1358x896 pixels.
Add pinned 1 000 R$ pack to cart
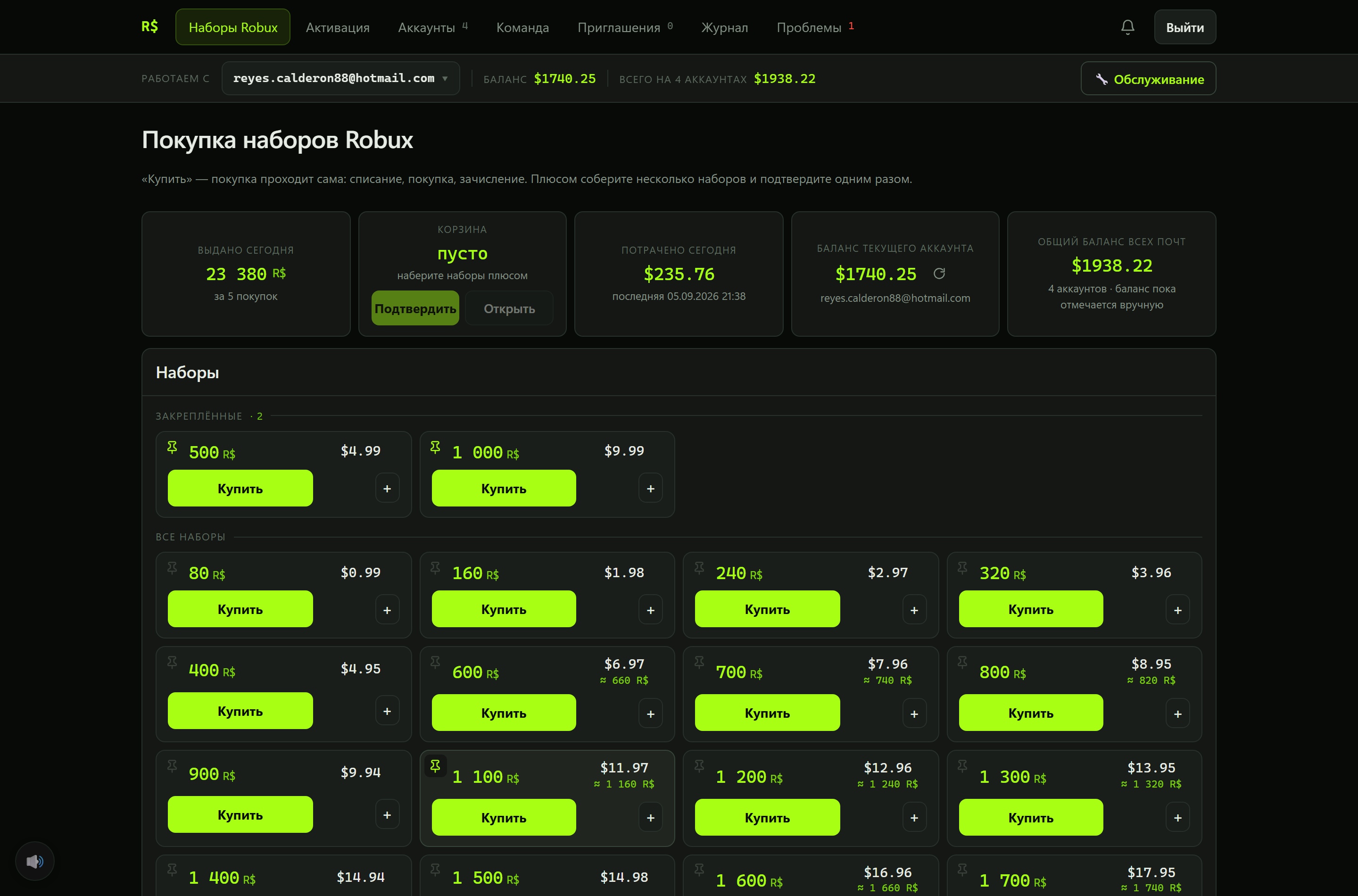pyautogui.click(x=651, y=489)
